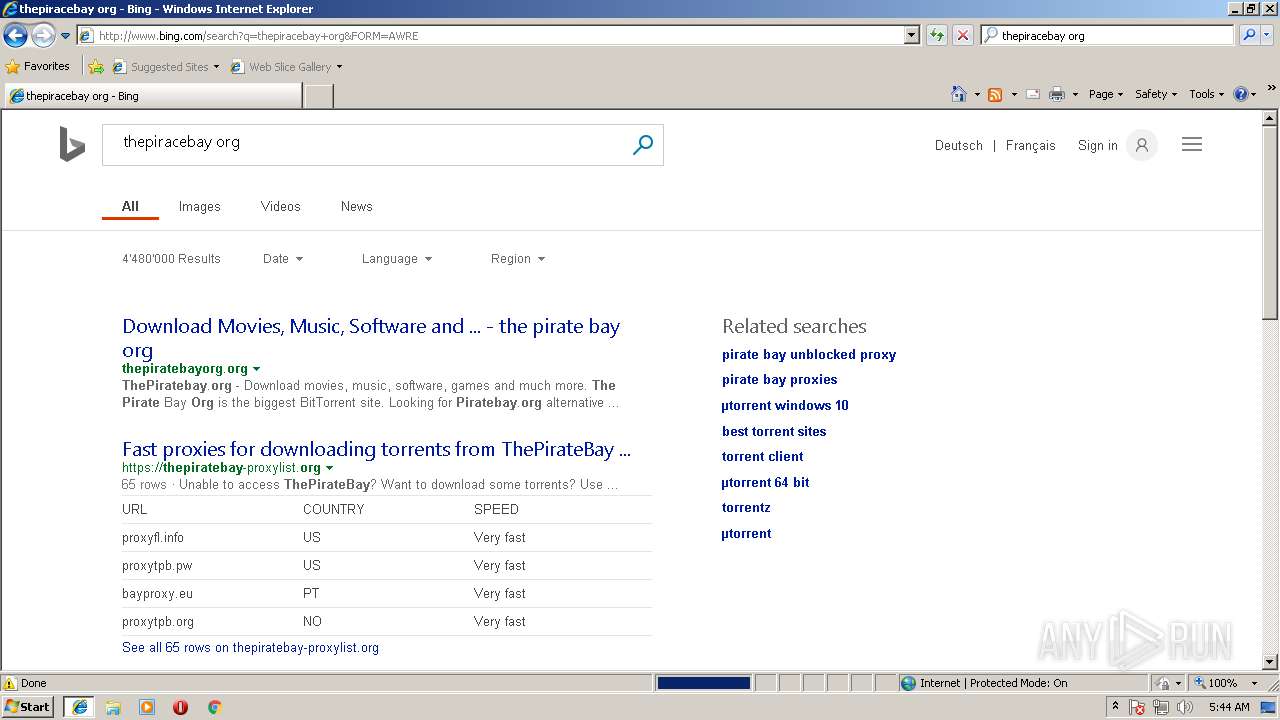The height and width of the screenshot is (720, 1280).
Task: Open 'Download Movies, Music, Software' result
Action: click(x=371, y=338)
